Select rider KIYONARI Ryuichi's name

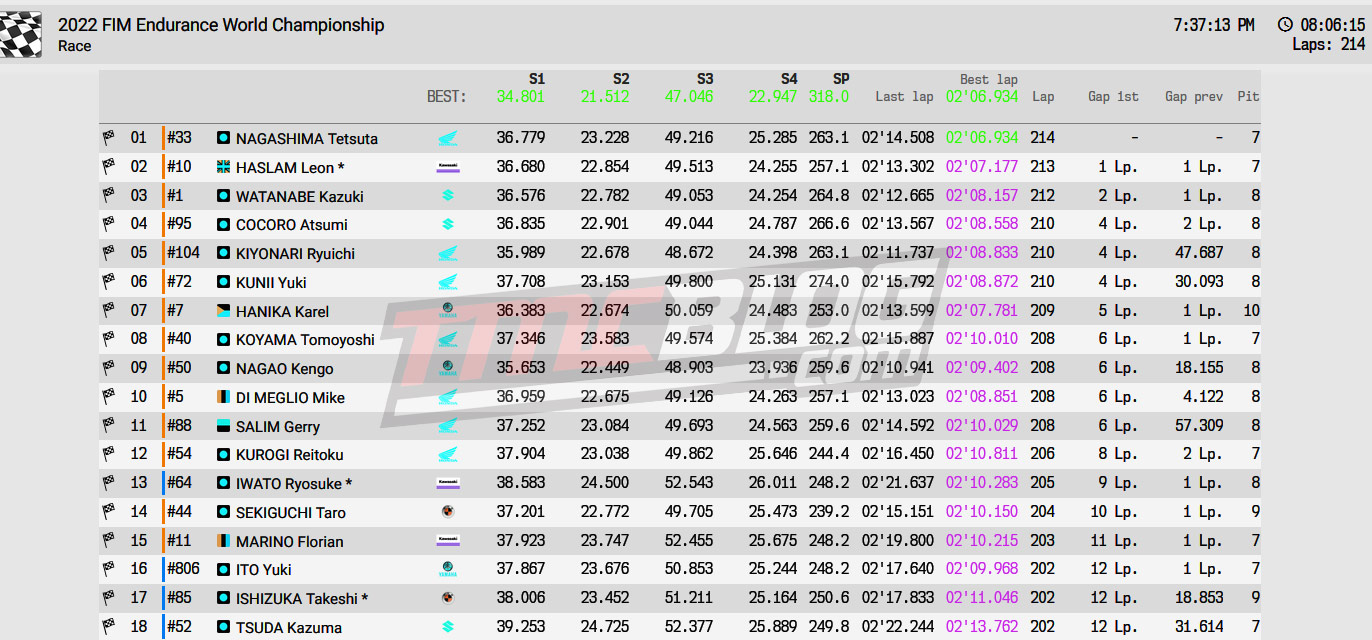tap(295, 254)
